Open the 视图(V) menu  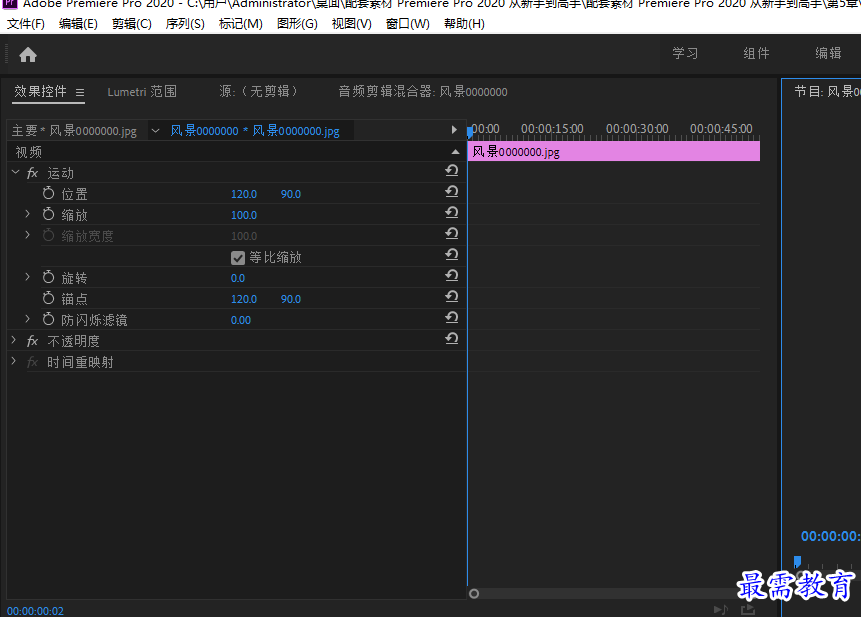(351, 24)
